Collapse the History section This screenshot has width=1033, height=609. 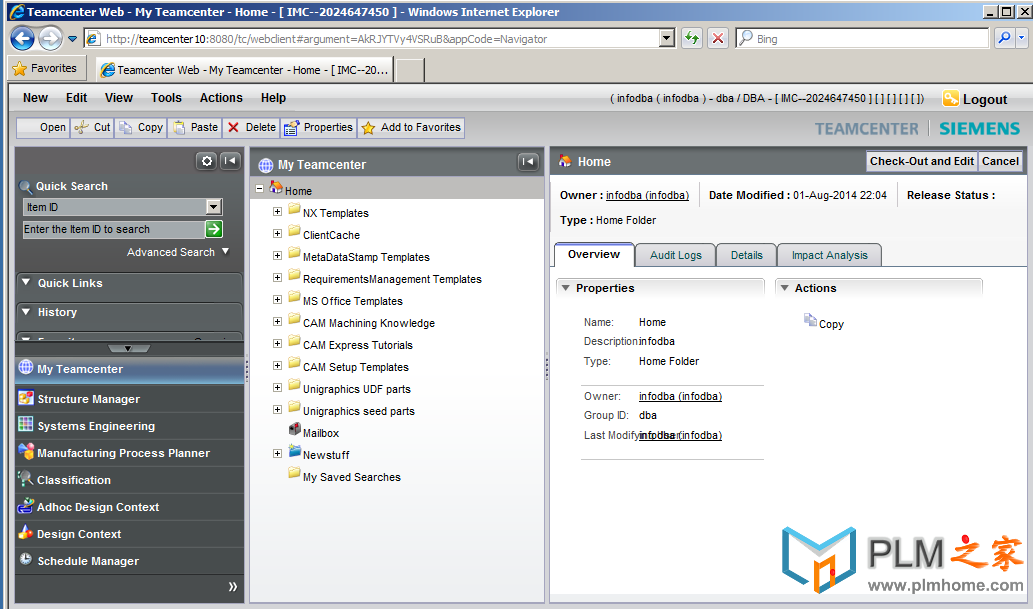pyautogui.click(x=26, y=311)
